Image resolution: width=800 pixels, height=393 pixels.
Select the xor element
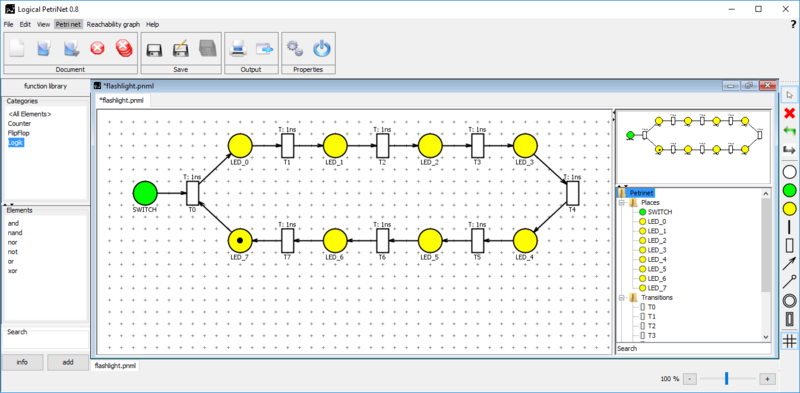point(13,271)
